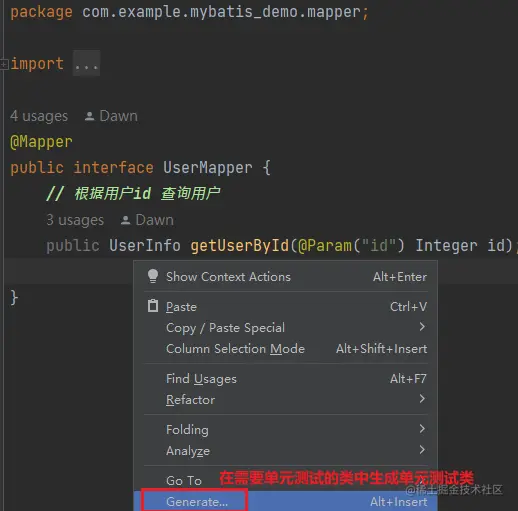Click the UserInfo return type
Image resolution: width=518 pixels, height=511 pixels.
coord(145,246)
